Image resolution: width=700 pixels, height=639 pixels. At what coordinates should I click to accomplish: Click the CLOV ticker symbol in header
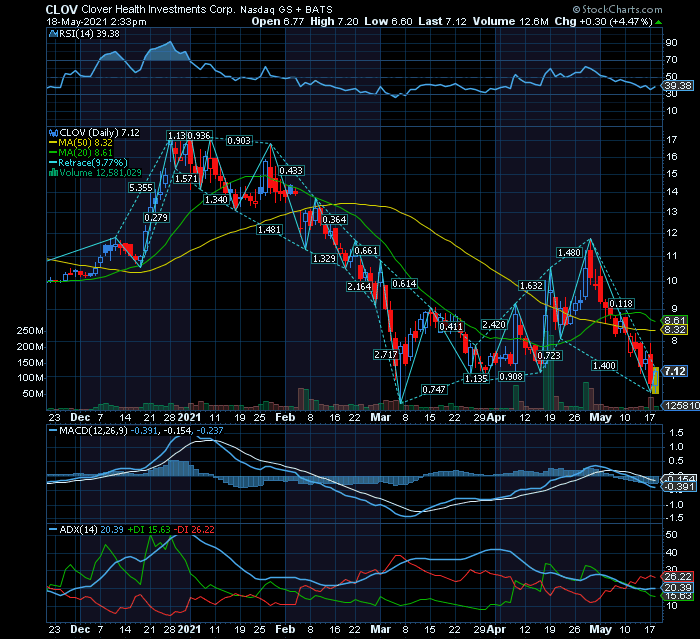point(62,9)
